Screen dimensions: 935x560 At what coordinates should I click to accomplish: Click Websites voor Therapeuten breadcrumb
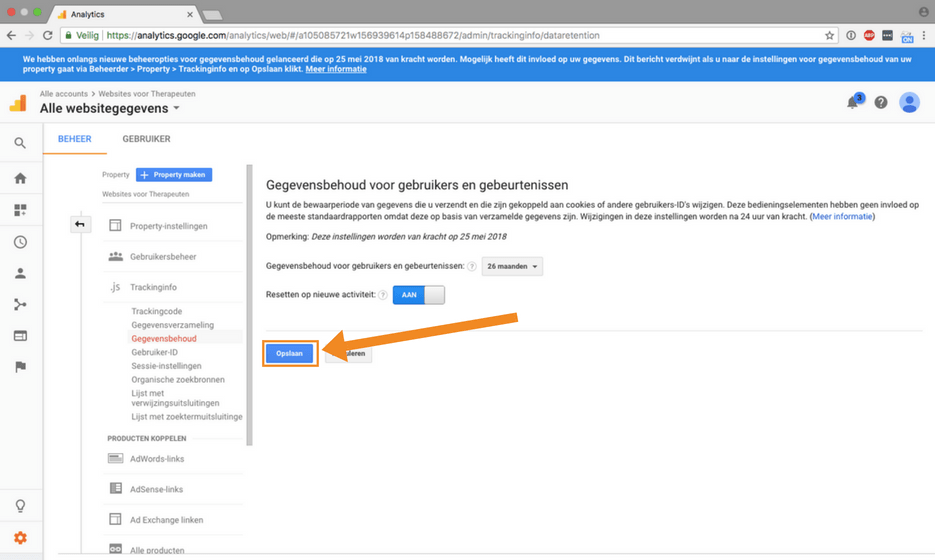(x=147, y=94)
